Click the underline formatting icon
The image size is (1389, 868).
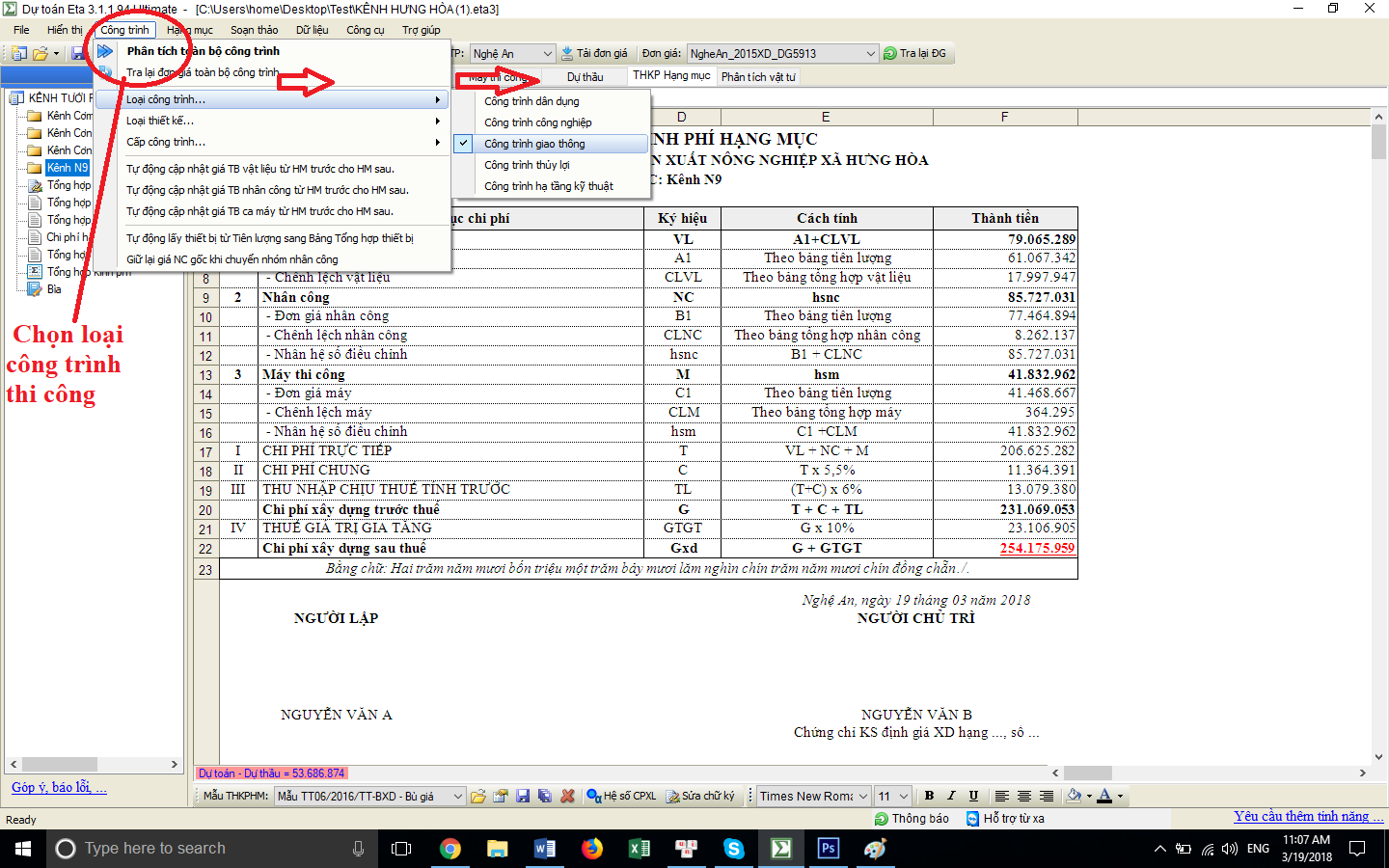pos(973,796)
